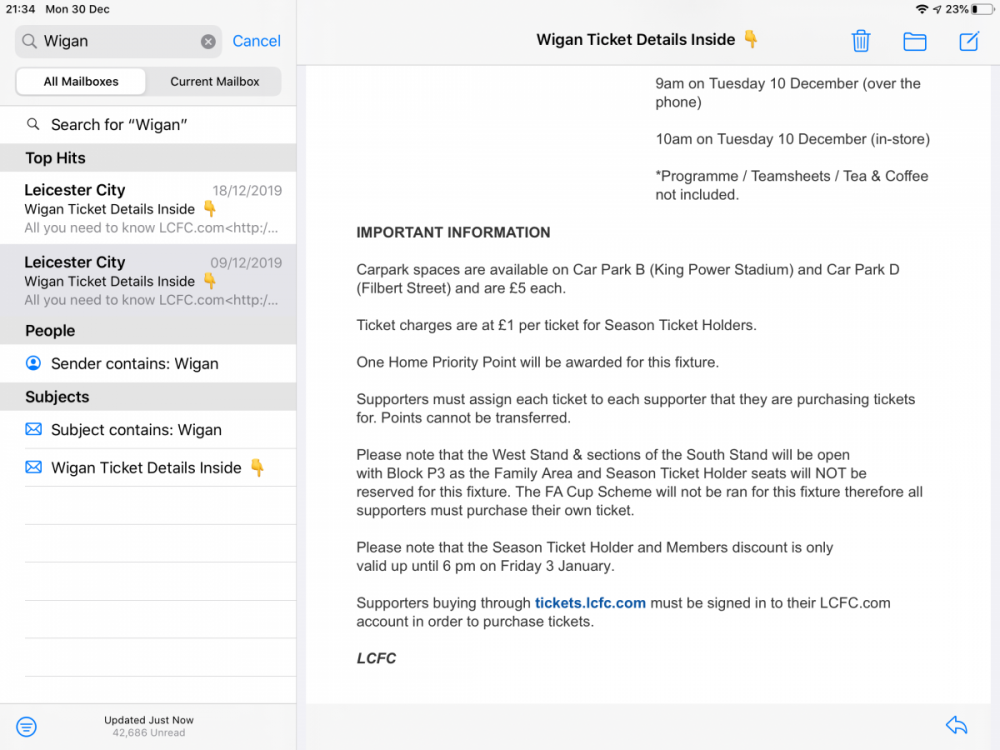This screenshot has width=1000, height=750.
Task: Cancel the search
Action: pyautogui.click(x=256, y=41)
